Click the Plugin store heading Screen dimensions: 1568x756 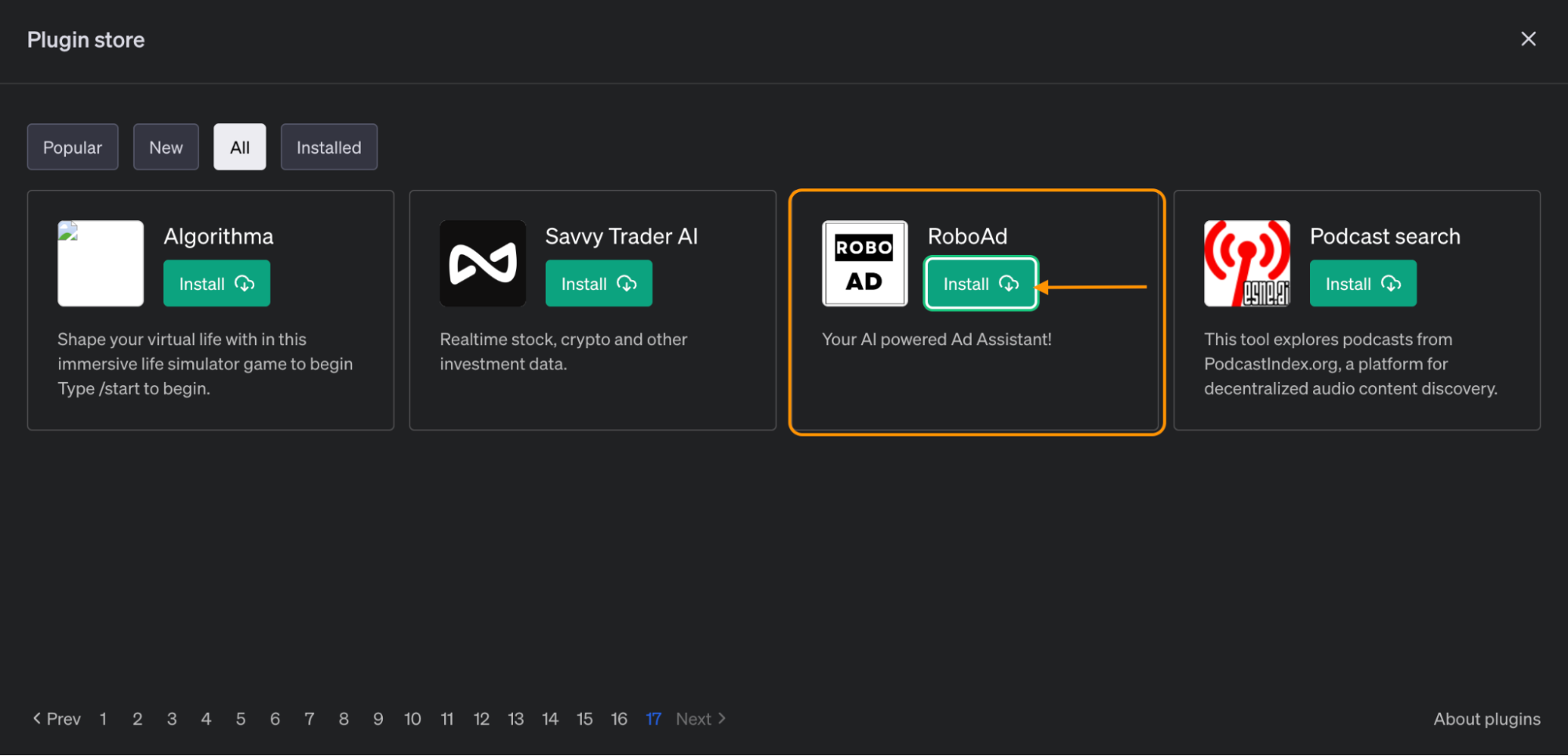point(86,40)
